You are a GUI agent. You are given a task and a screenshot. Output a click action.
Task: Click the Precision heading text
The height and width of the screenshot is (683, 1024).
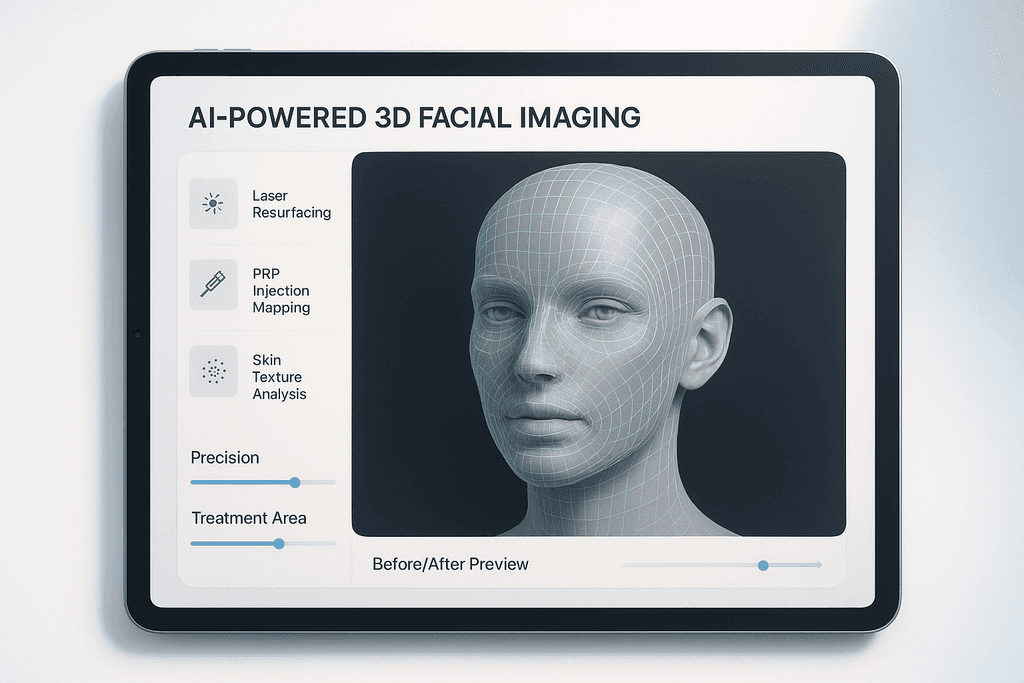(225, 458)
